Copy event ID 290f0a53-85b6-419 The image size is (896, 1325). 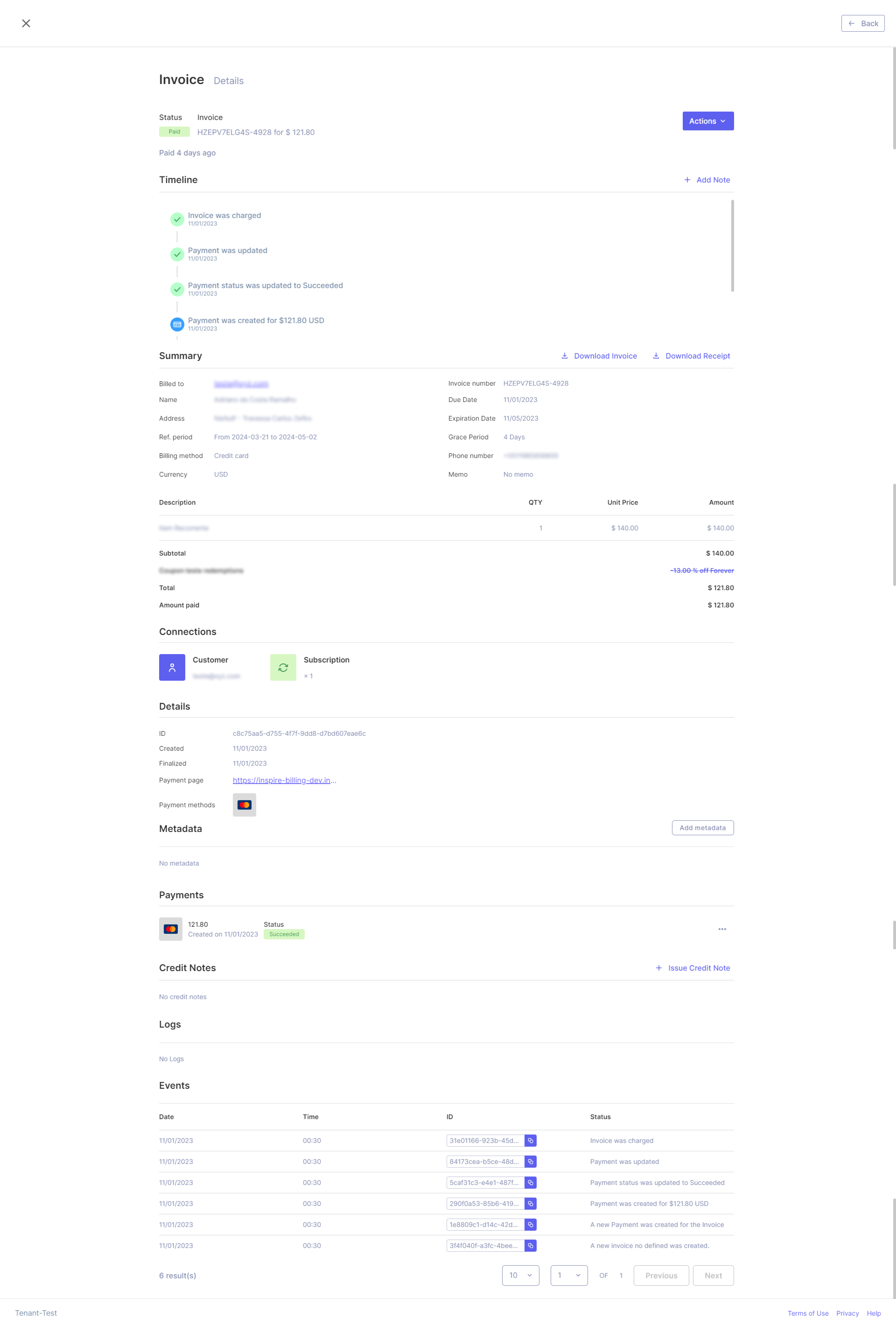pyautogui.click(x=531, y=1204)
